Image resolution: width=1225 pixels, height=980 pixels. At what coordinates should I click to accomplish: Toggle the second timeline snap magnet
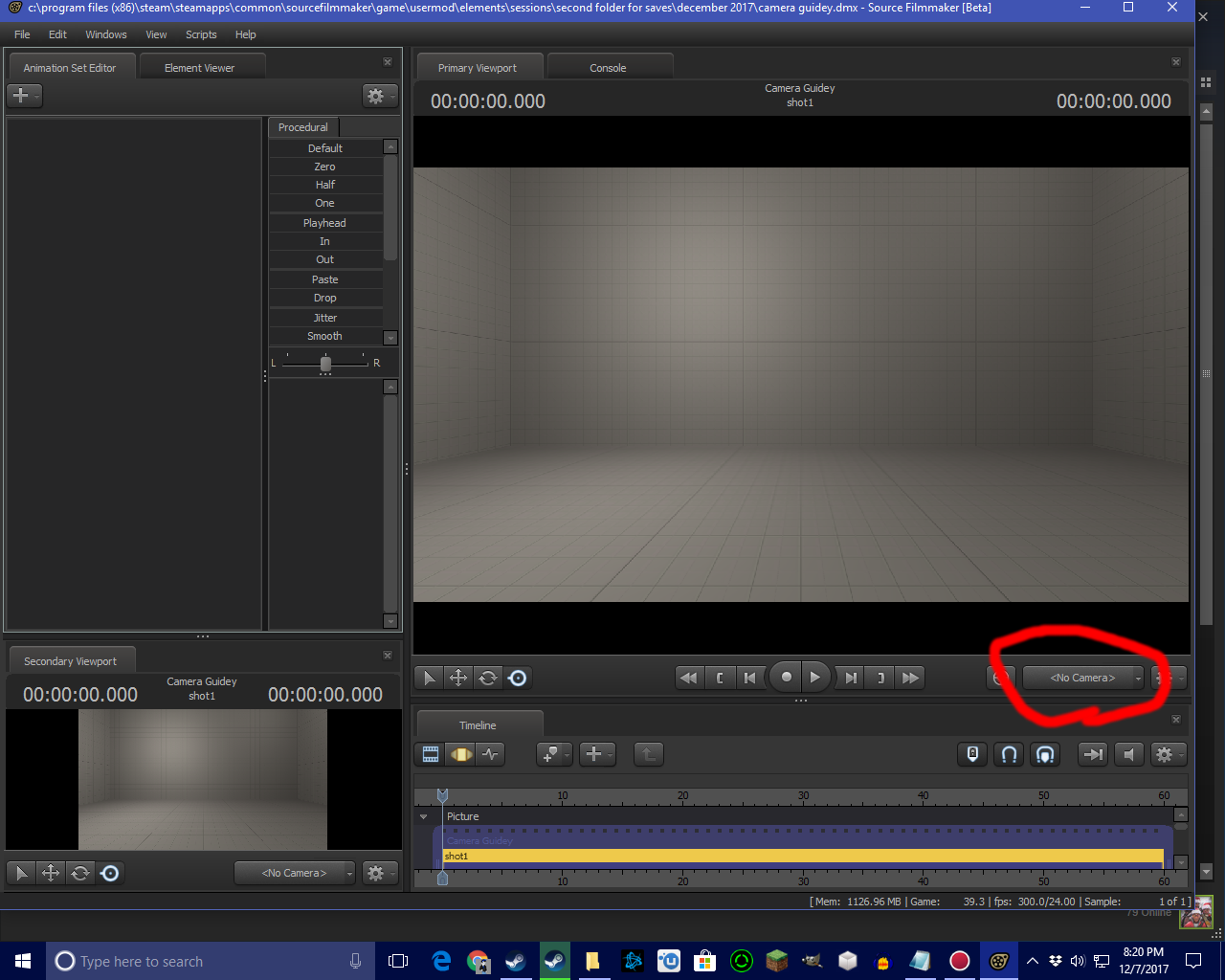[1045, 754]
